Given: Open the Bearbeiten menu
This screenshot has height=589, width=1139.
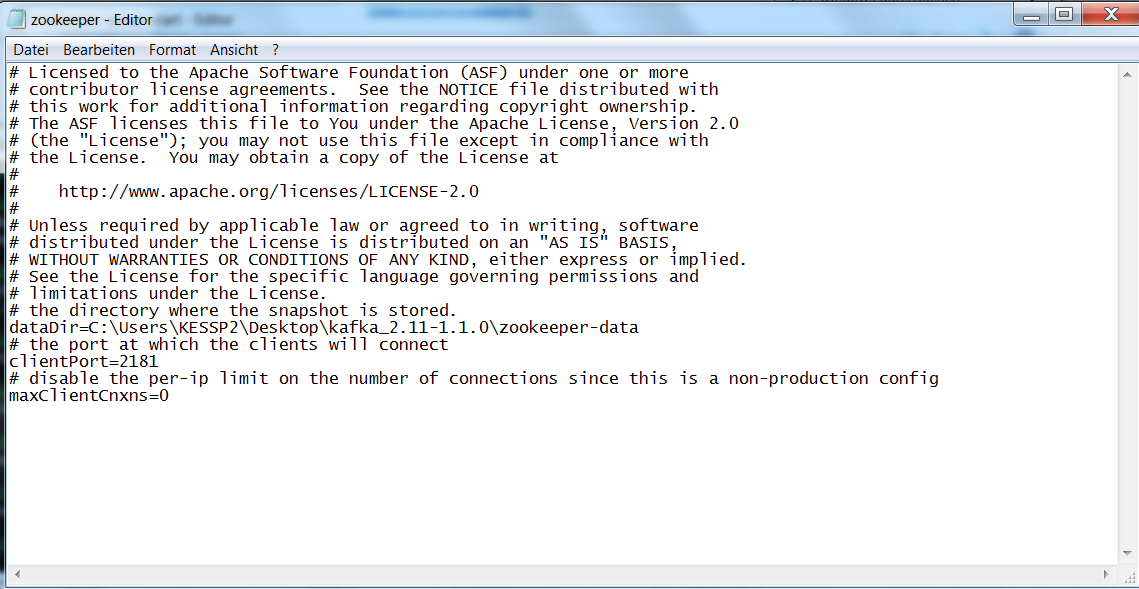Looking at the screenshot, I should click(99, 50).
